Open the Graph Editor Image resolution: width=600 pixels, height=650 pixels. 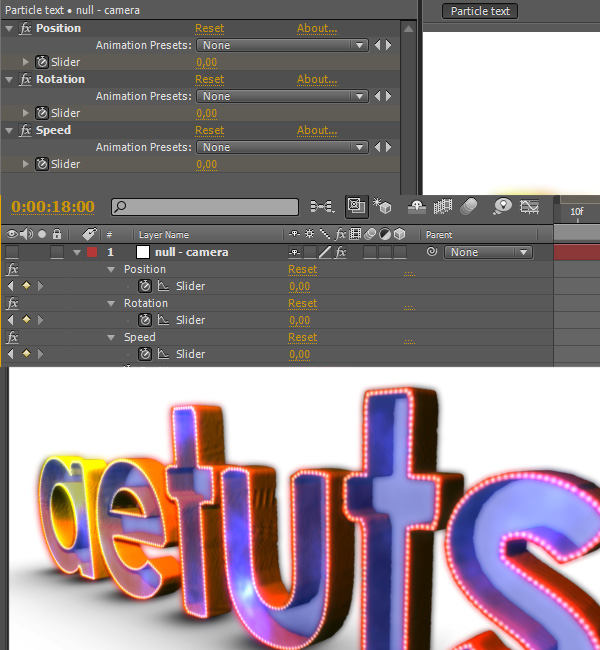530,206
